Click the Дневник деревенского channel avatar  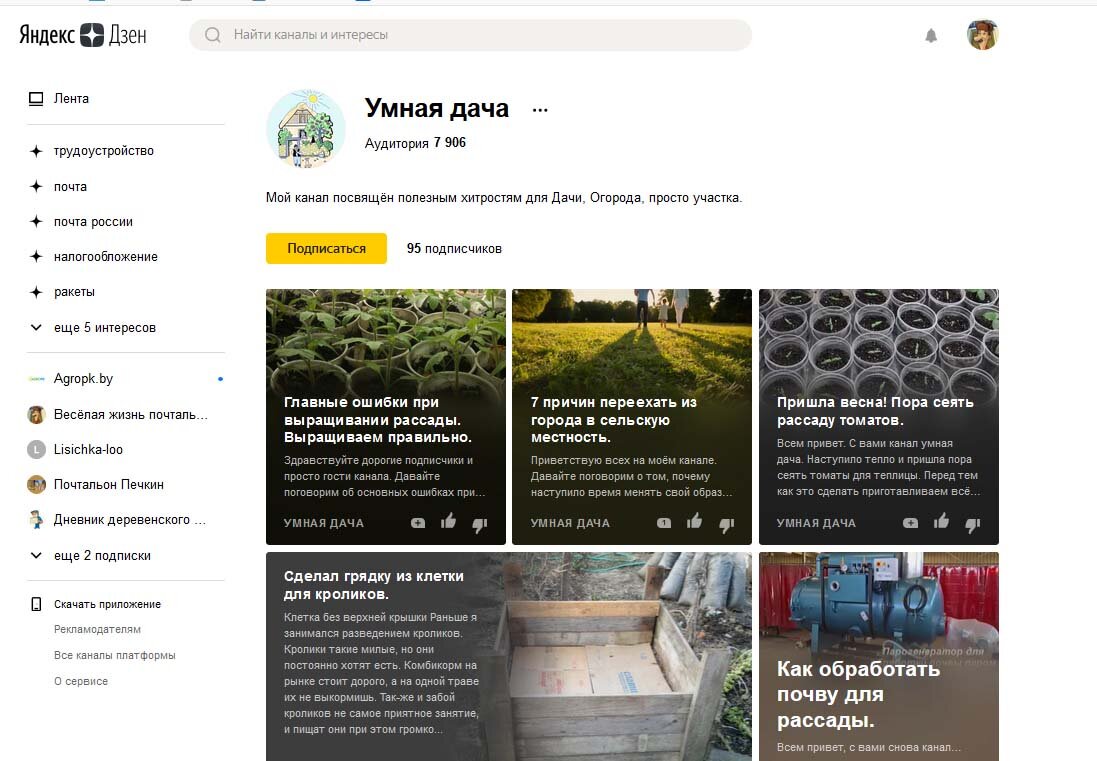click(x=36, y=520)
